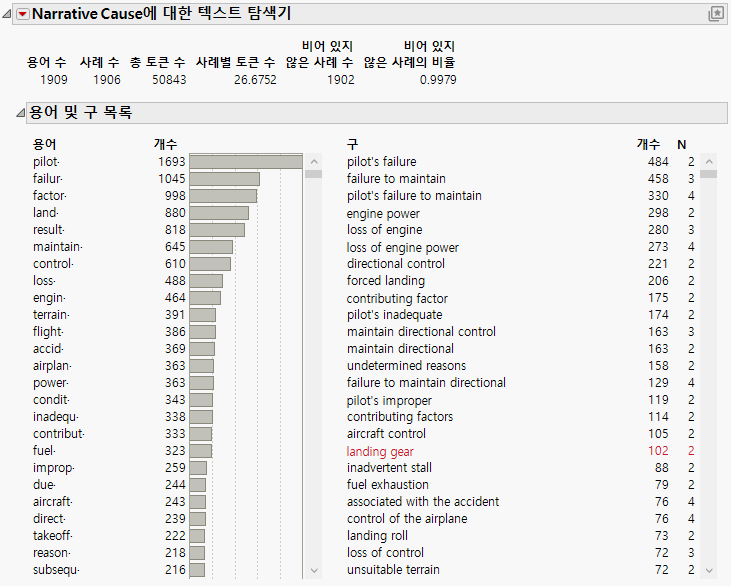Select the term 'fuel·'
Screen dimensions: 731x586
point(44,451)
